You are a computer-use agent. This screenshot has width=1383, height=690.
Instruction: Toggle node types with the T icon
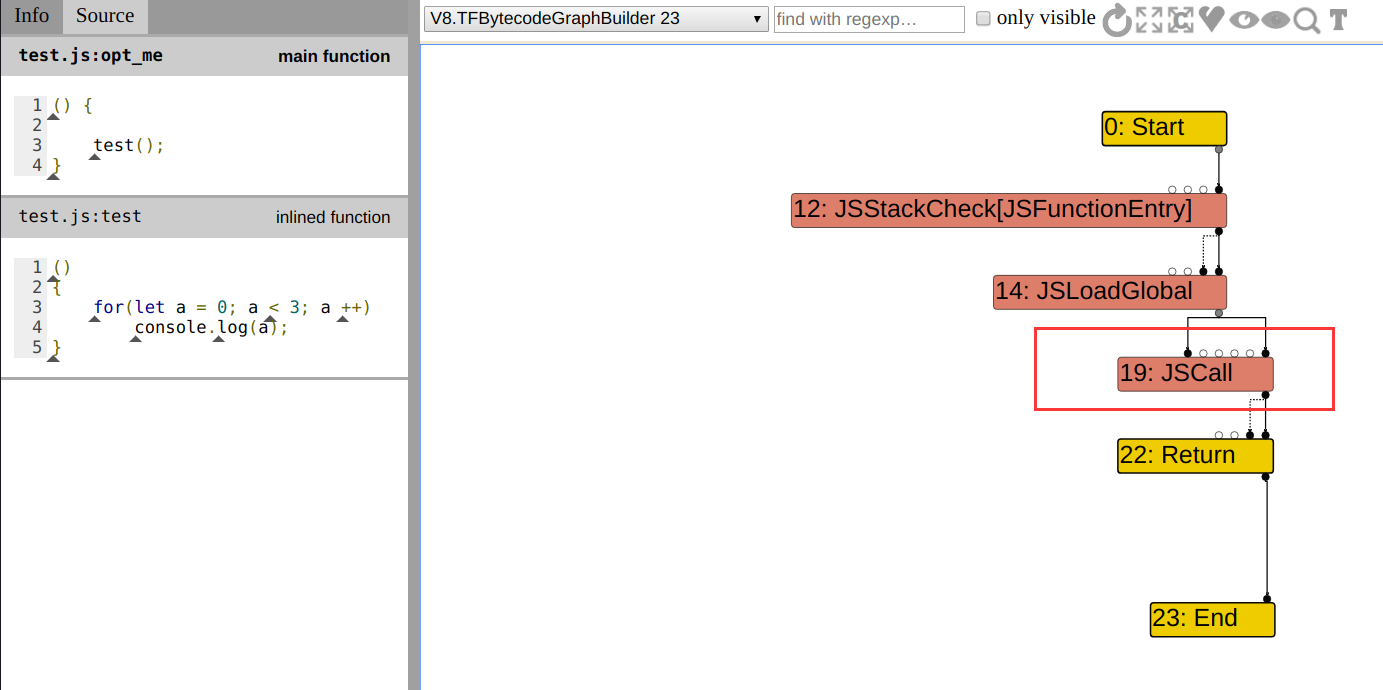[1338, 20]
